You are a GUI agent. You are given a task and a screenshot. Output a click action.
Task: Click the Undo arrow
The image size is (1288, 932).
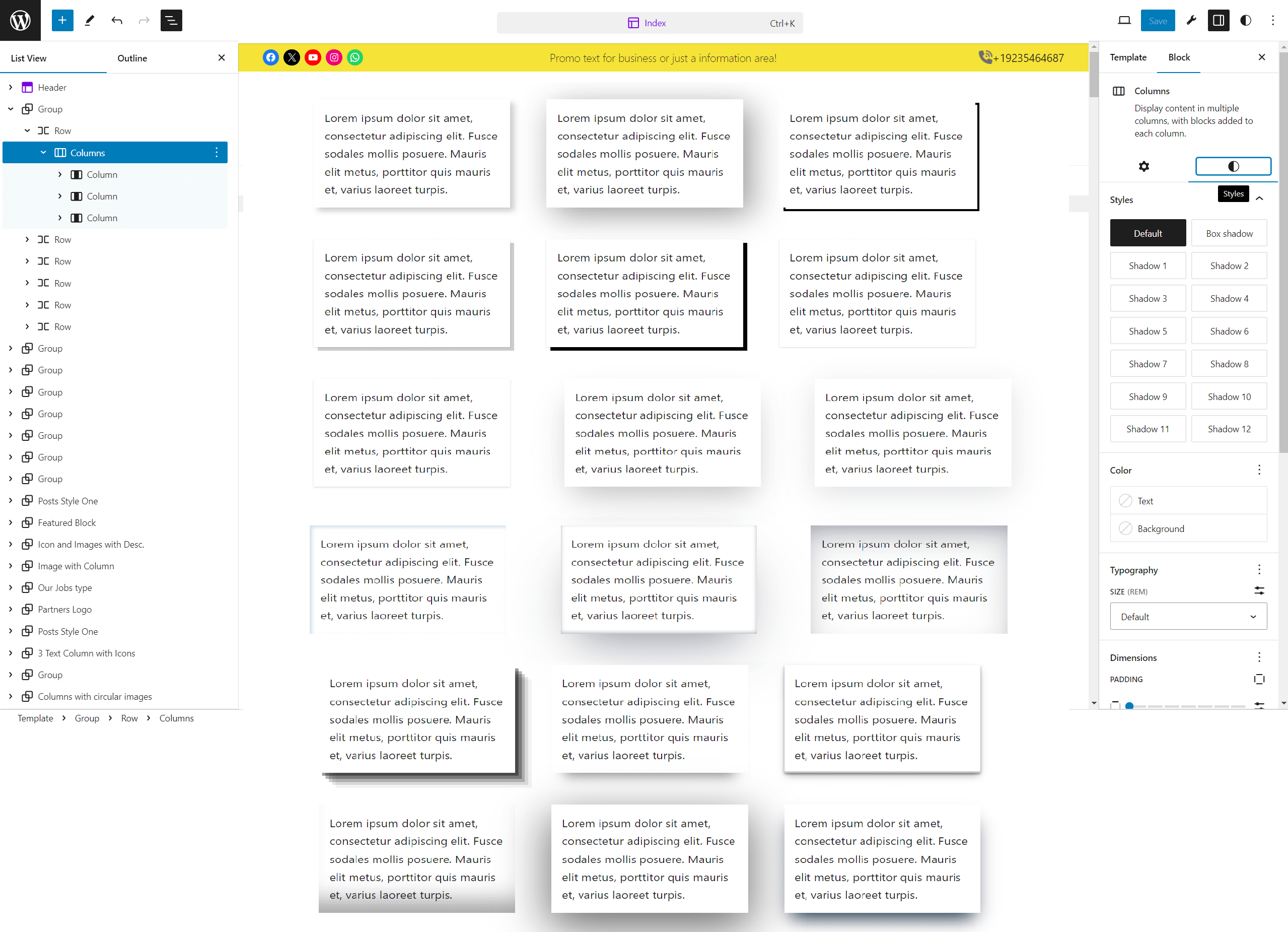coord(117,21)
